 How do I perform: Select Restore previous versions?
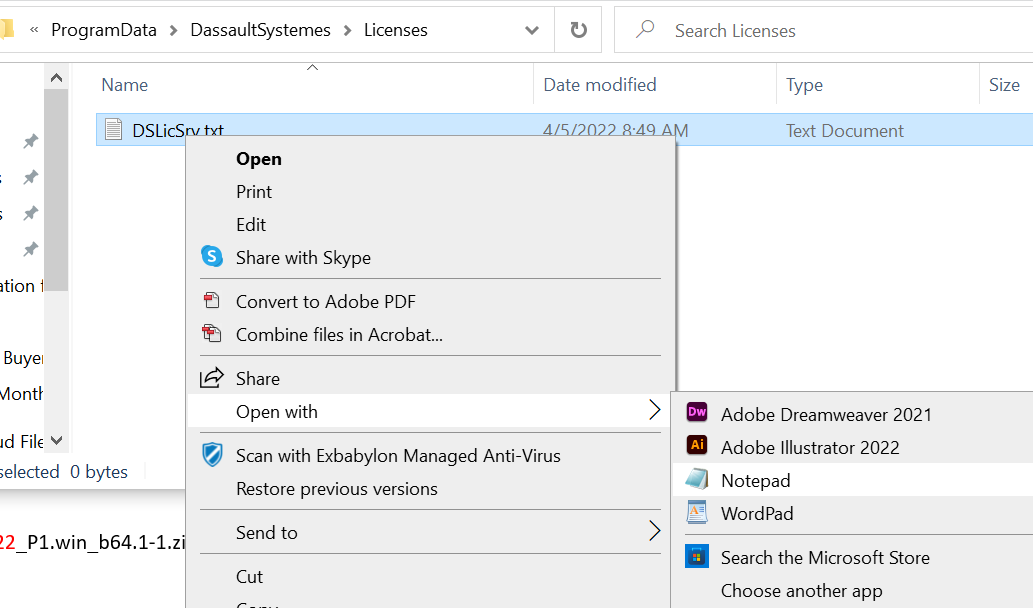point(337,489)
